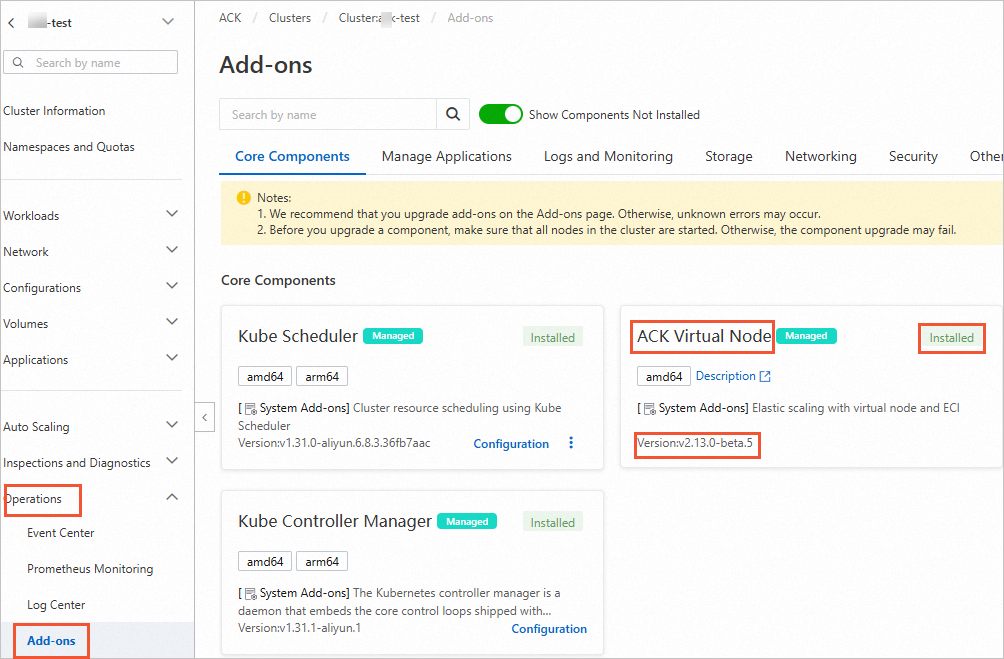Click System Add-ons icon in ACK Virtual Node card
The height and width of the screenshot is (659, 1004).
(650, 409)
